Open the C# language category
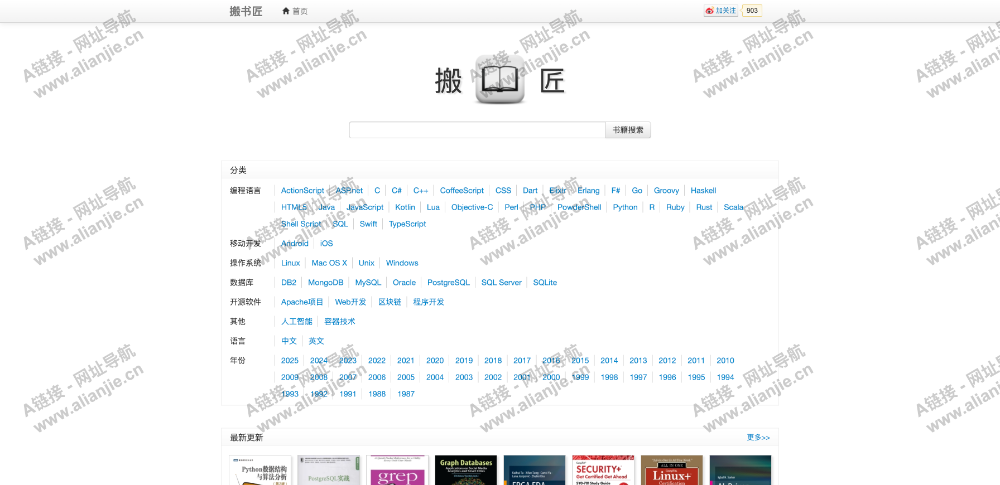The width and height of the screenshot is (1000, 485). pyautogui.click(x=397, y=190)
